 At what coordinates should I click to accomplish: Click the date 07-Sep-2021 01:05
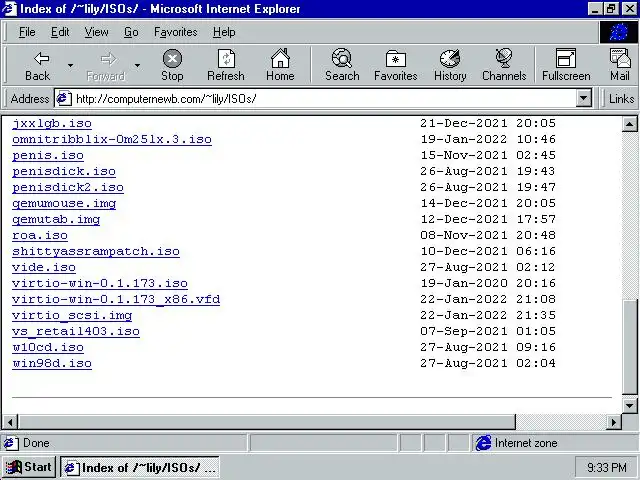(x=488, y=331)
